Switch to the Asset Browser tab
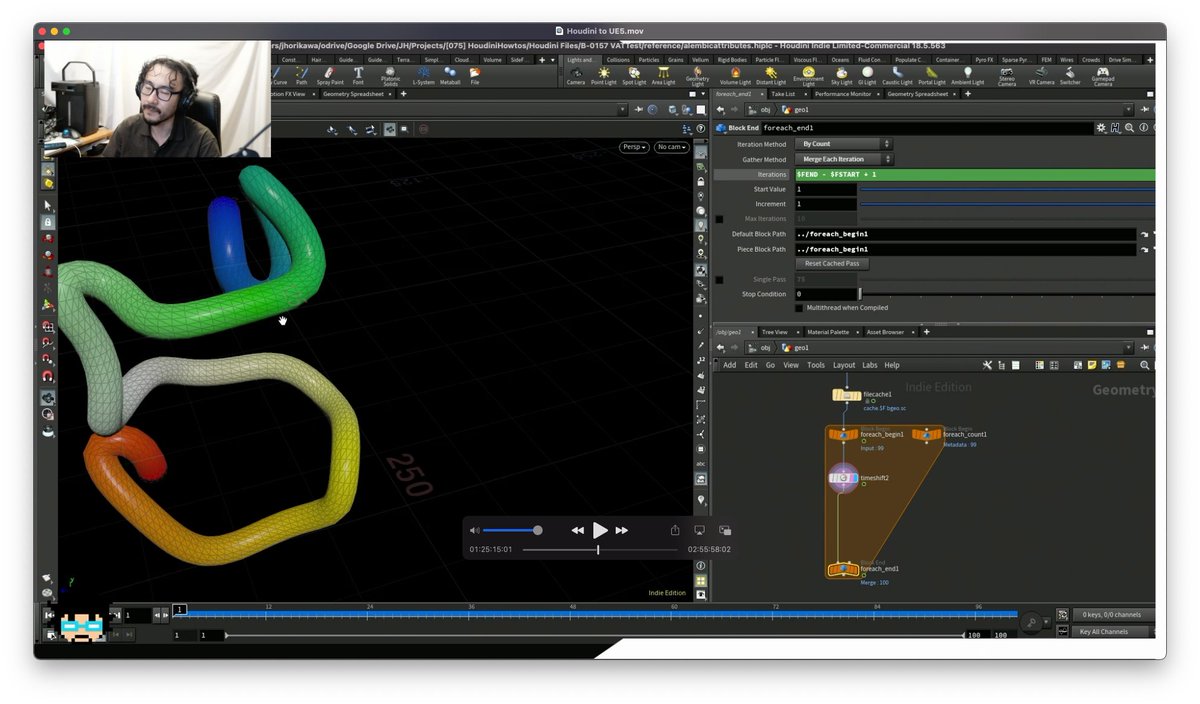Image resolution: width=1200 pixels, height=704 pixels. point(885,332)
